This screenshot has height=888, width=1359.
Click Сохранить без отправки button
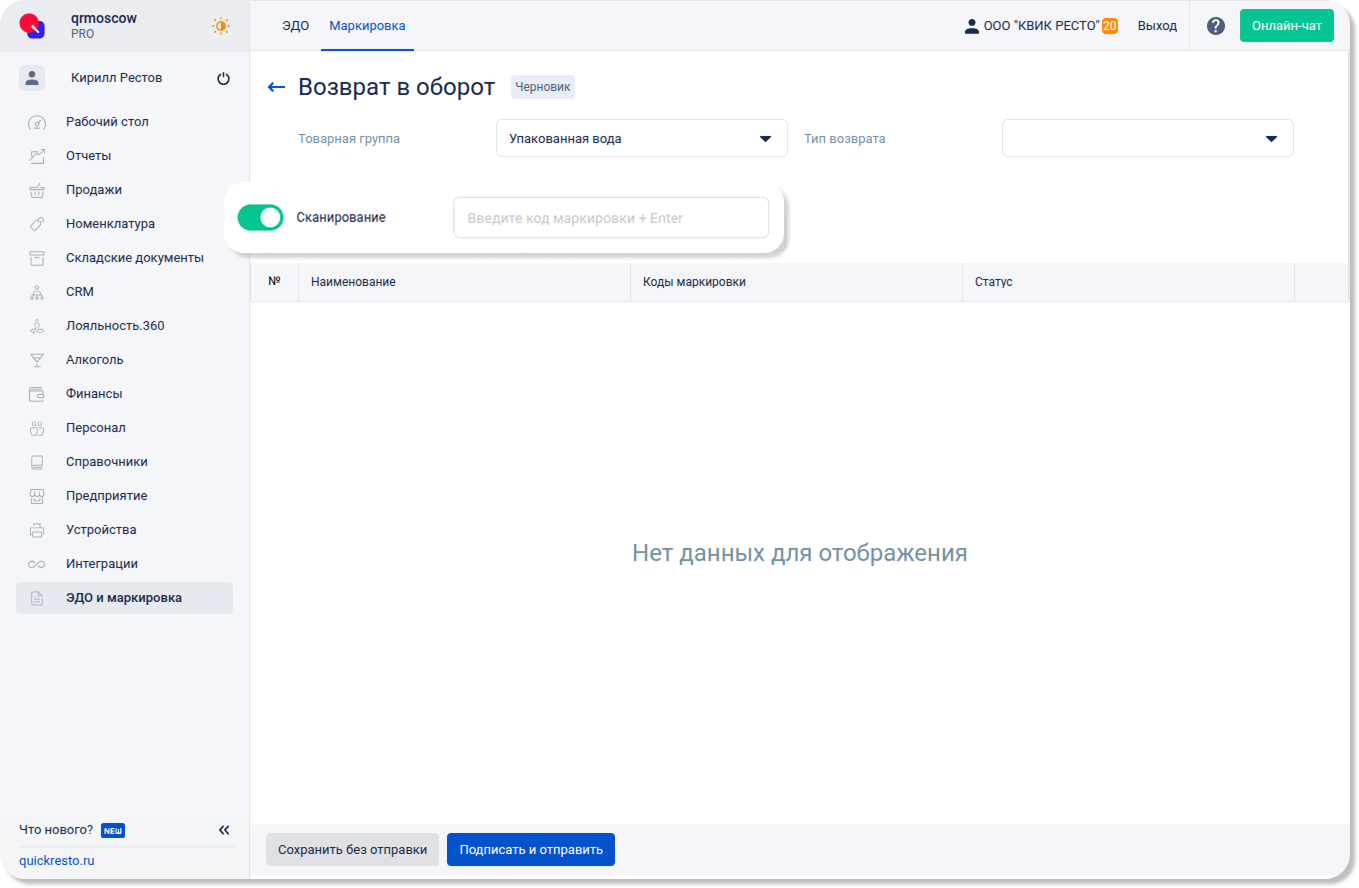[x=352, y=850]
